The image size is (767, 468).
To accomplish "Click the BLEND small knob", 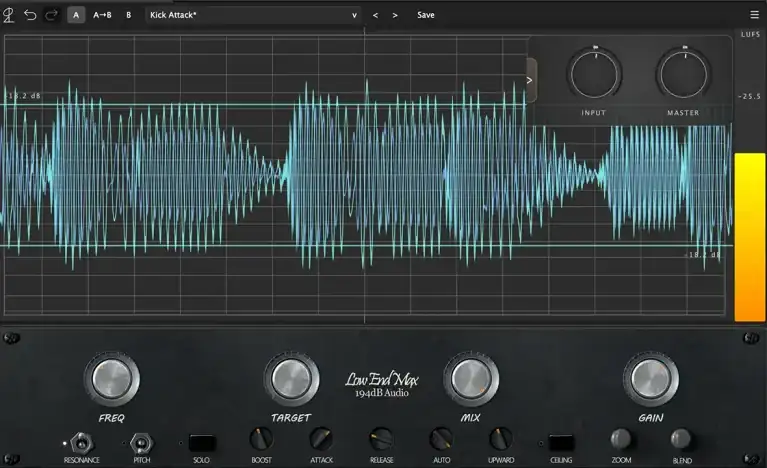I will pos(681,439).
